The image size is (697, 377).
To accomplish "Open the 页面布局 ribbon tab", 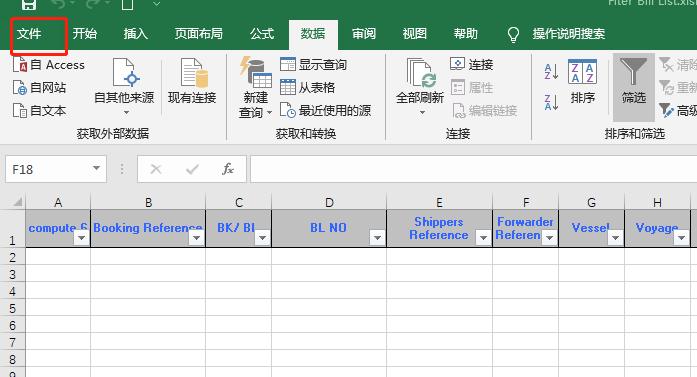I will (x=198, y=34).
